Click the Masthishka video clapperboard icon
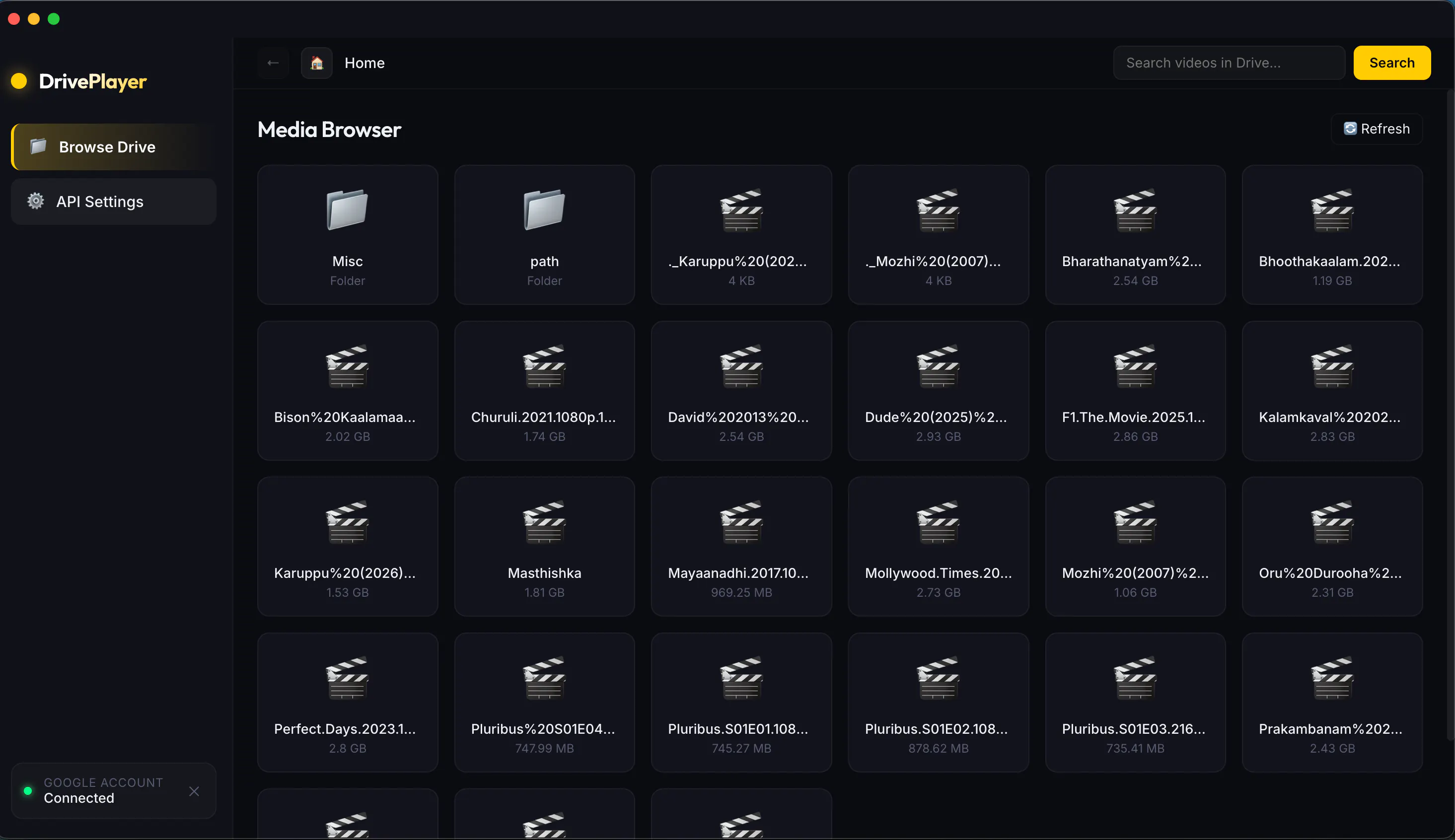 point(544,522)
